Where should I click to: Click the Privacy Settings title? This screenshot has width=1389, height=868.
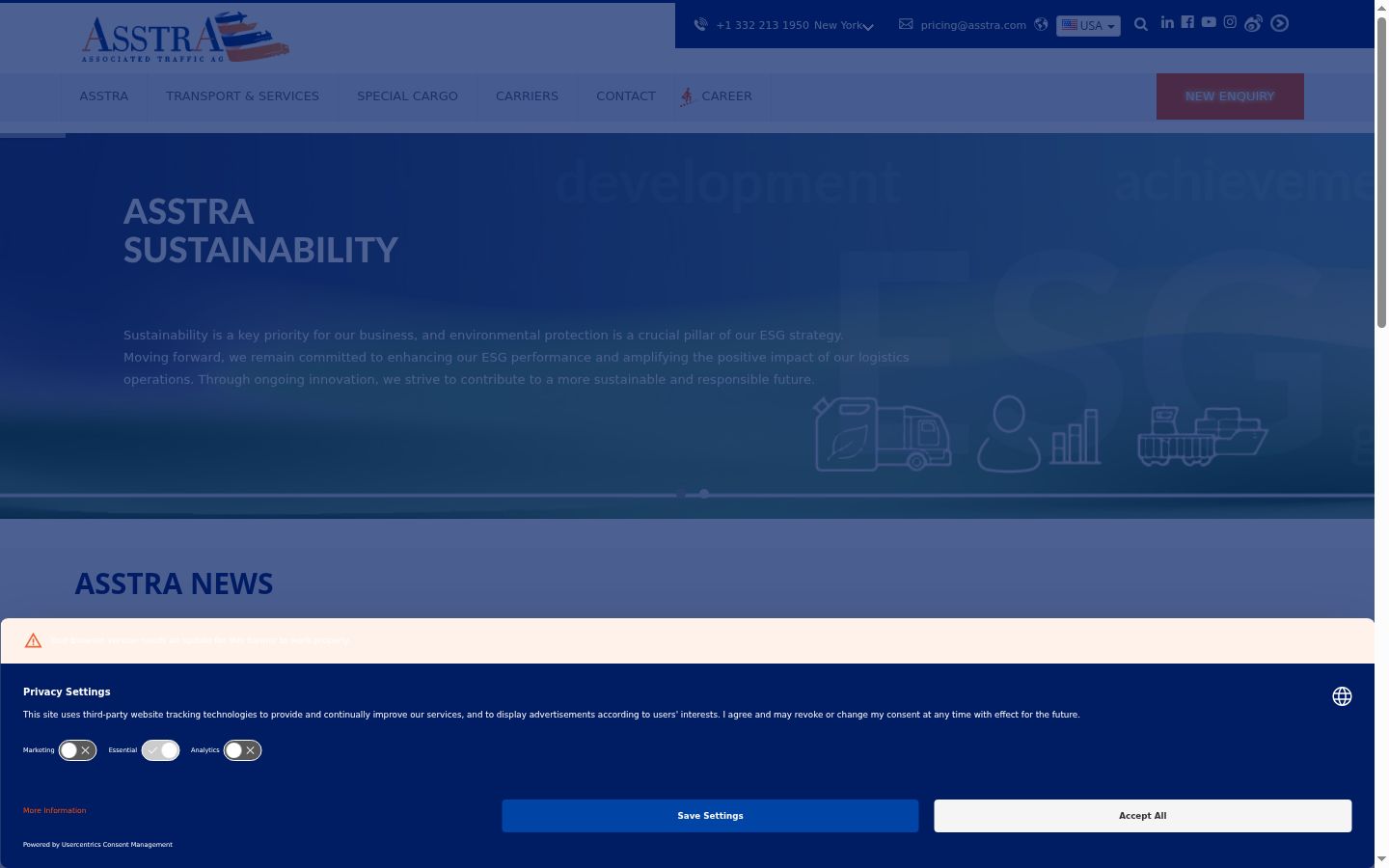[67, 692]
